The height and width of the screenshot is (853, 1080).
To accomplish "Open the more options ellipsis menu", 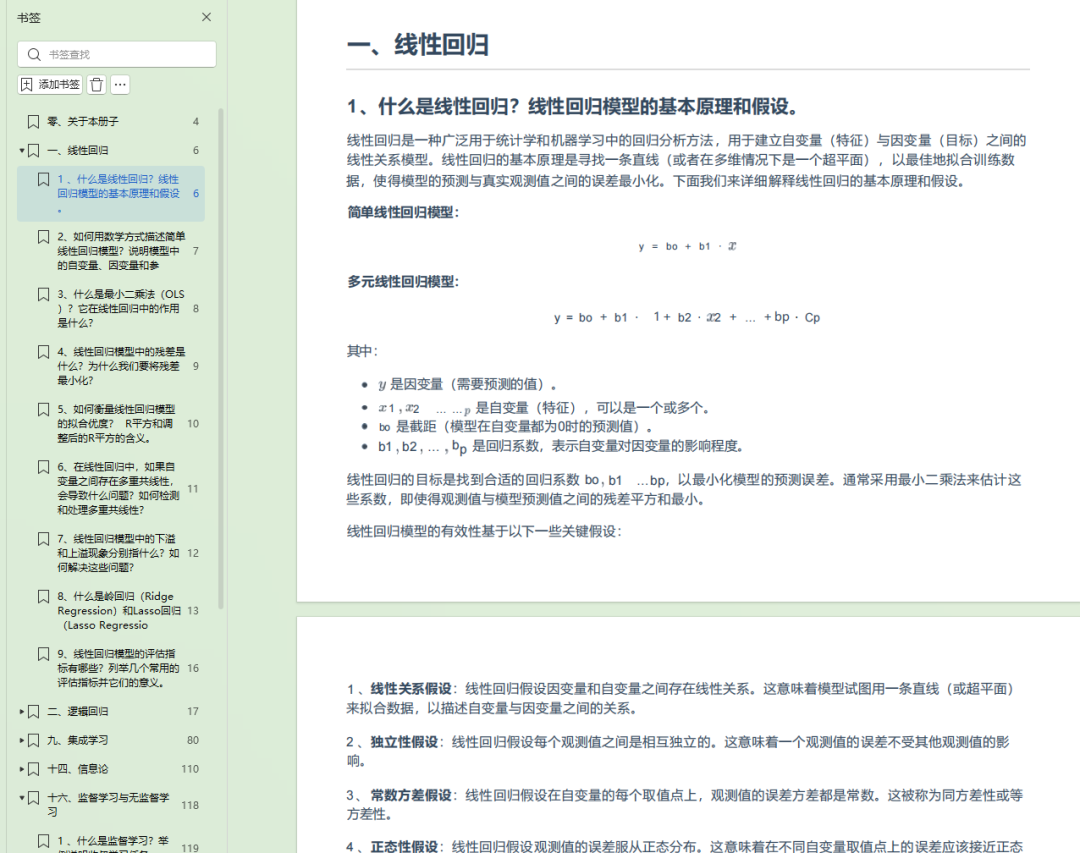I will [x=121, y=85].
